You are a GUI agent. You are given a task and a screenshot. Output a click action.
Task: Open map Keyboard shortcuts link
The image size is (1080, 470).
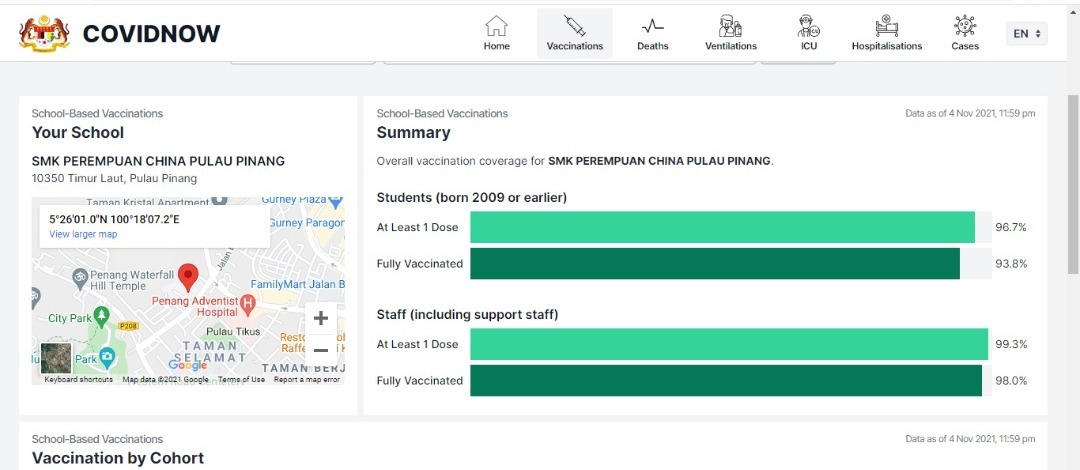[x=79, y=380]
